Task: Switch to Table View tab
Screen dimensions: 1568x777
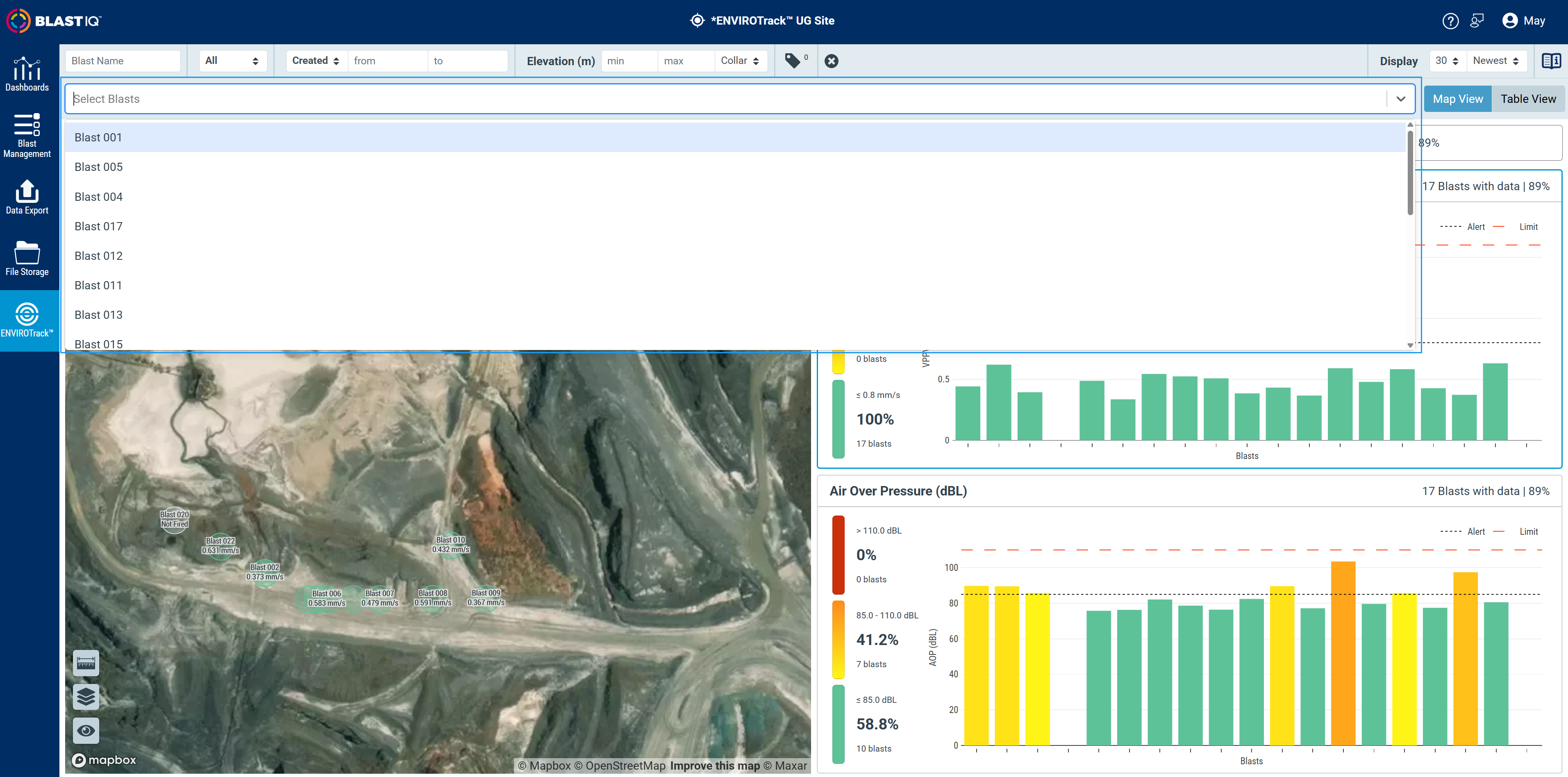Action: pyautogui.click(x=1528, y=99)
